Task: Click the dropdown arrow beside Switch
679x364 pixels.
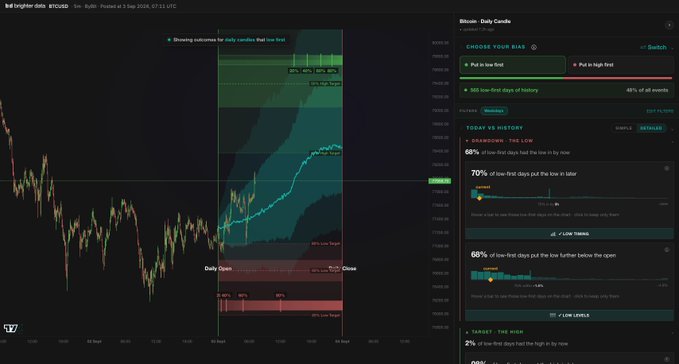Action: 672,48
